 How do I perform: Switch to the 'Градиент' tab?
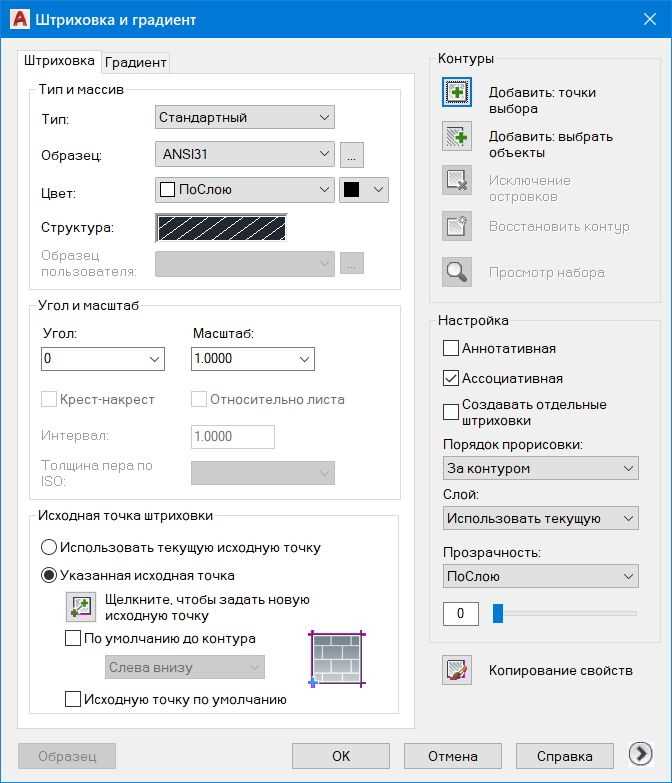(136, 62)
